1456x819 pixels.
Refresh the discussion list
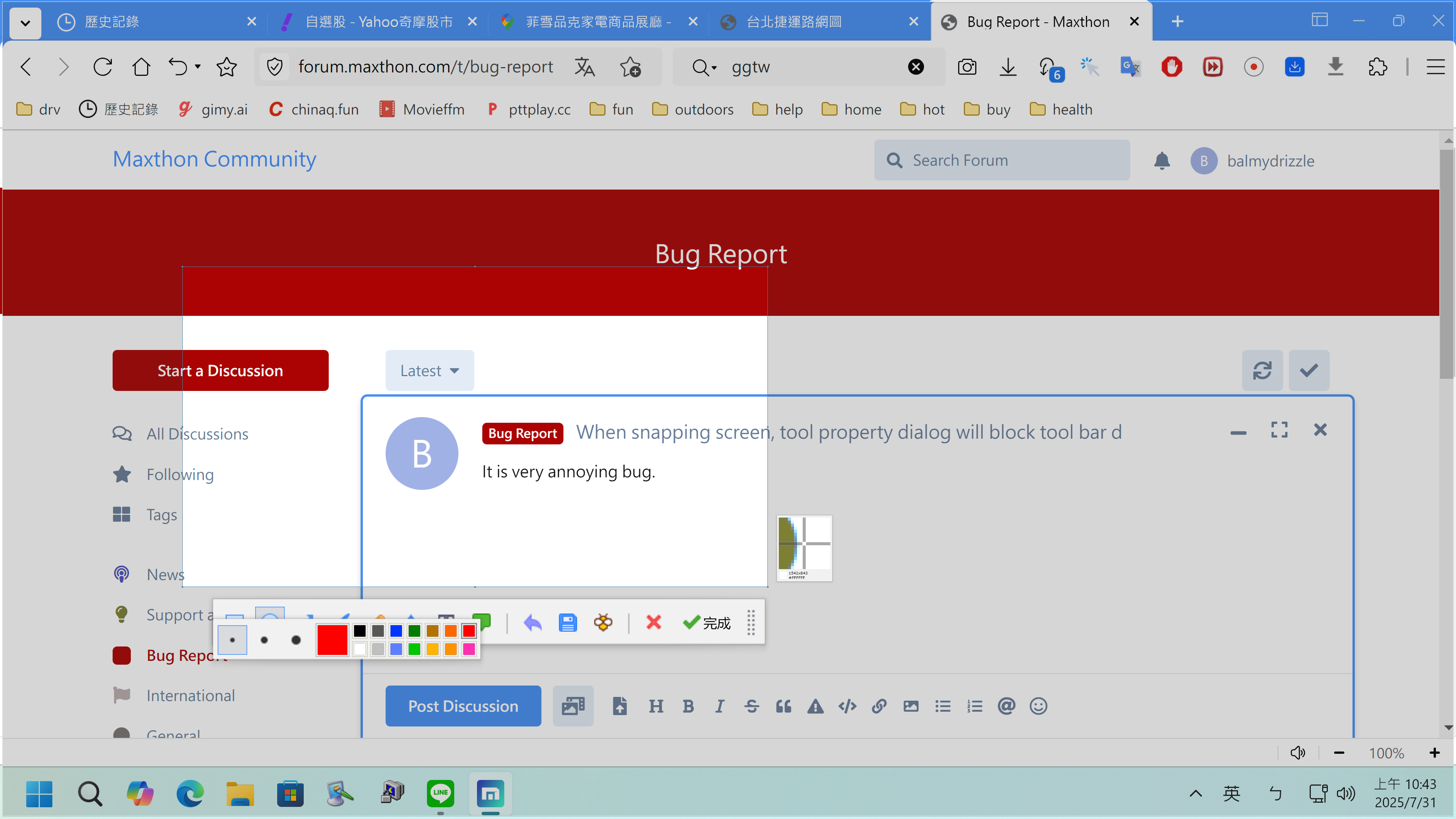click(1262, 370)
